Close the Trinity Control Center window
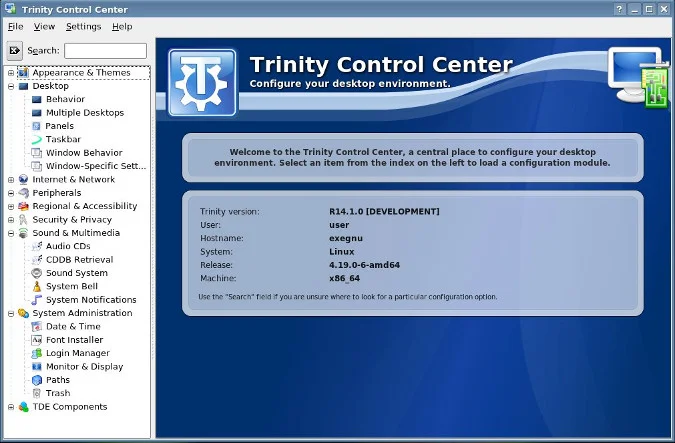Image resolution: width=675 pixels, height=443 pixels. coord(664,9)
